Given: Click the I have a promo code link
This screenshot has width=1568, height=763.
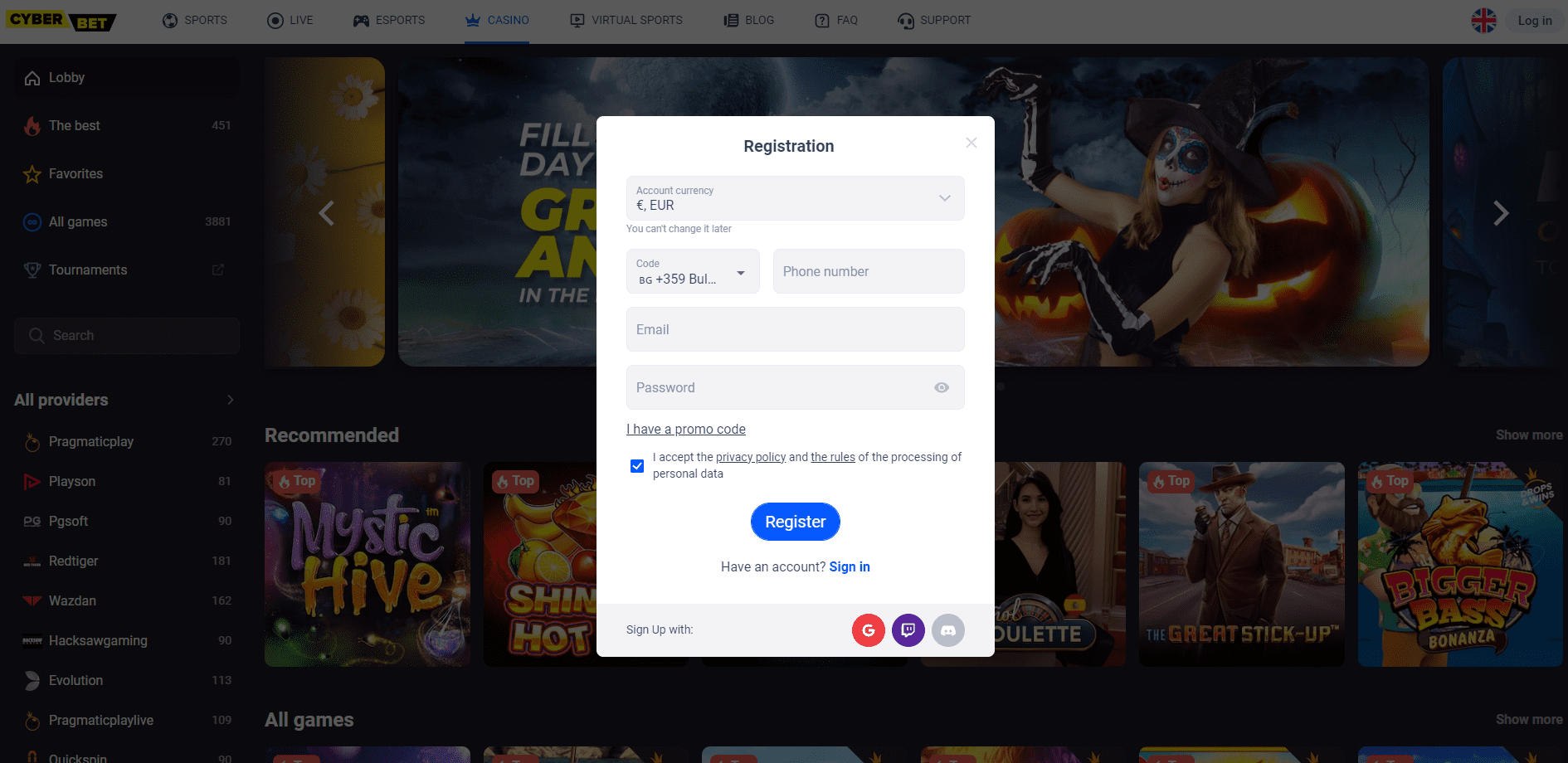Looking at the screenshot, I should pos(685,429).
